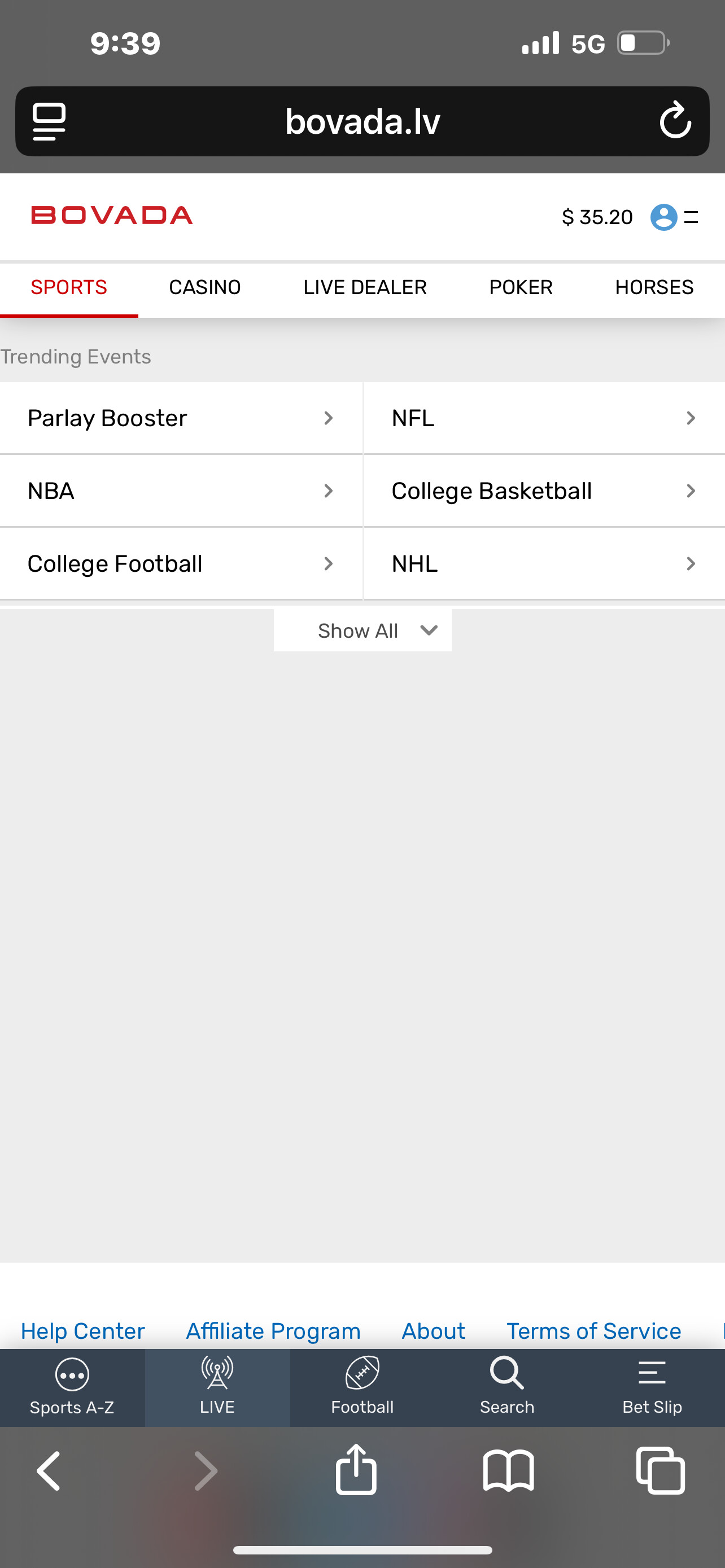Open the Bet Slip icon

(652, 1374)
